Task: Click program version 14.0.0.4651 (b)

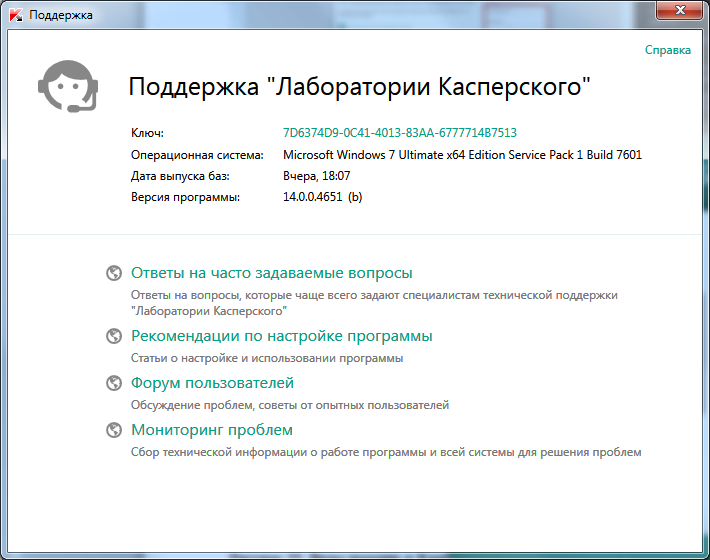Action: click(x=322, y=197)
